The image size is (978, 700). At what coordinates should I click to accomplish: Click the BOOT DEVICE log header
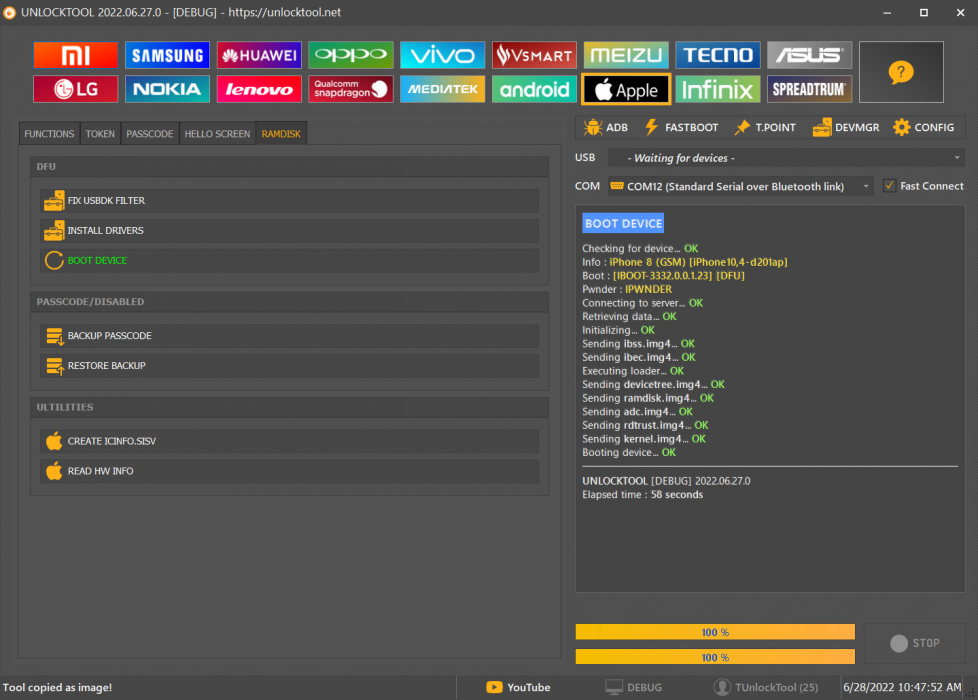[x=623, y=223]
